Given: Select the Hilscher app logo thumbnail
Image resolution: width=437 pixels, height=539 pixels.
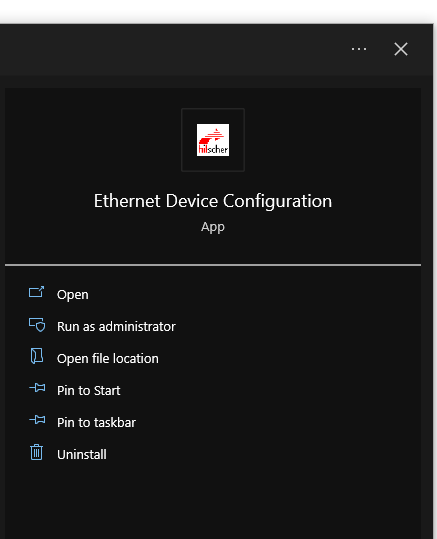Looking at the screenshot, I should (x=213, y=140).
